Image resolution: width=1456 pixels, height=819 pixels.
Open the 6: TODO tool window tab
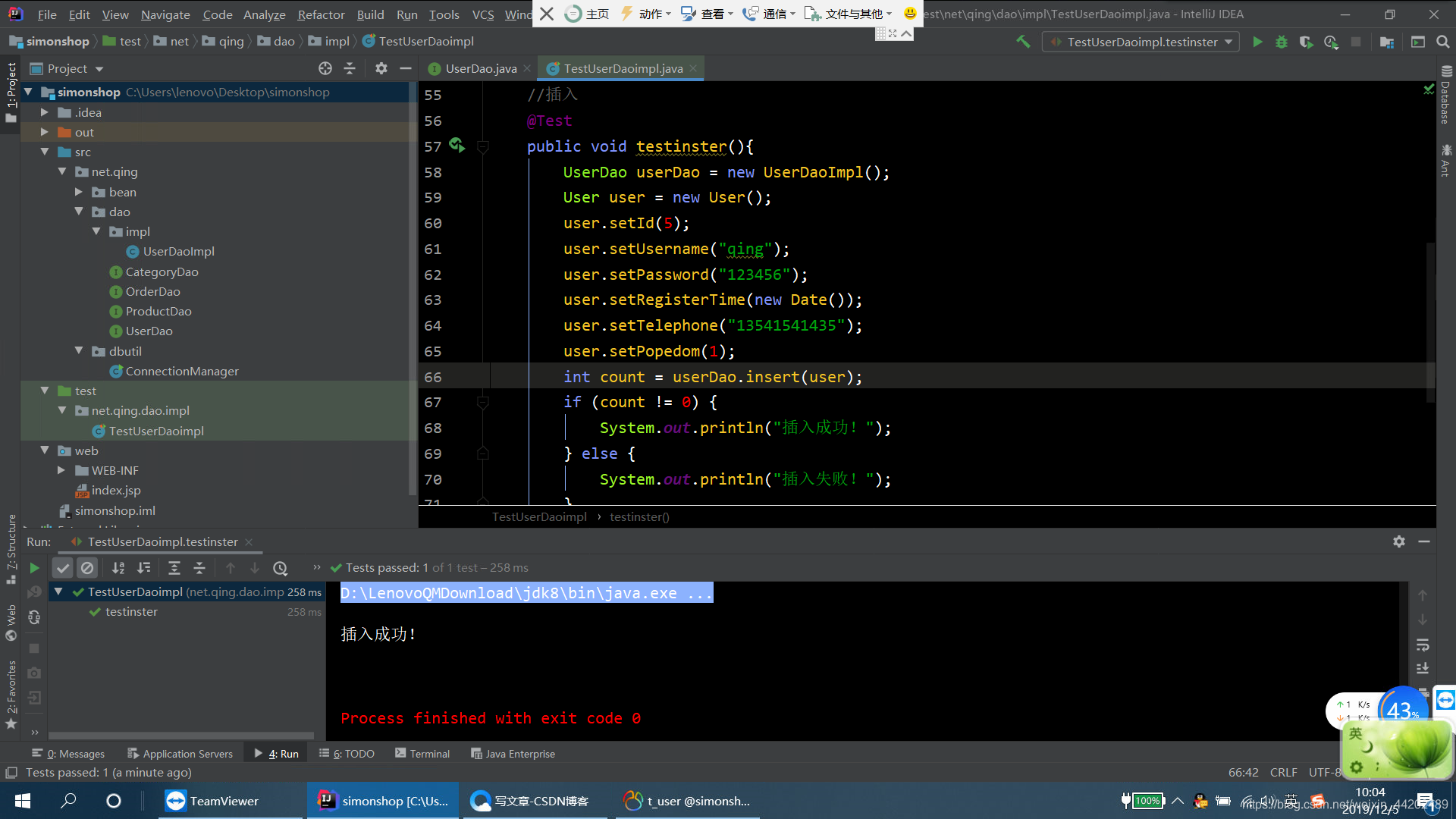point(347,754)
